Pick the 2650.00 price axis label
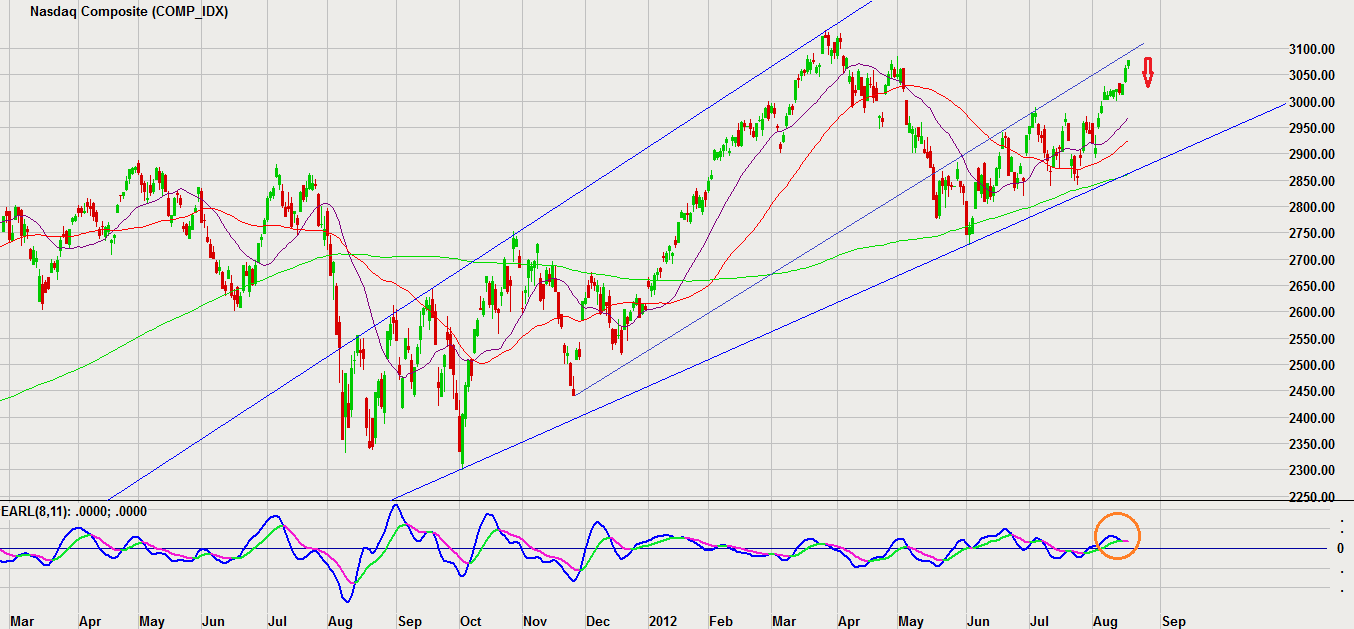 pyautogui.click(x=1309, y=286)
